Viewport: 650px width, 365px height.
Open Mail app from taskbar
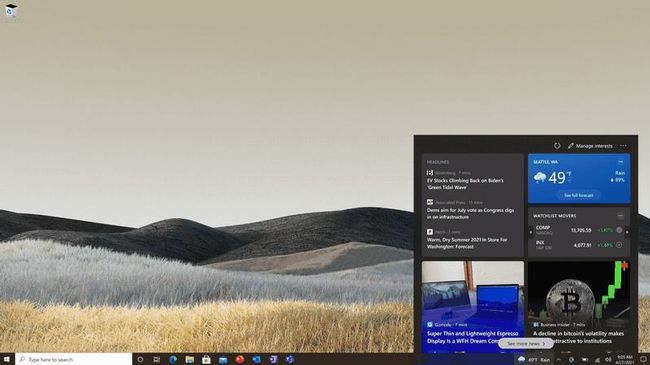[x=223, y=359]
